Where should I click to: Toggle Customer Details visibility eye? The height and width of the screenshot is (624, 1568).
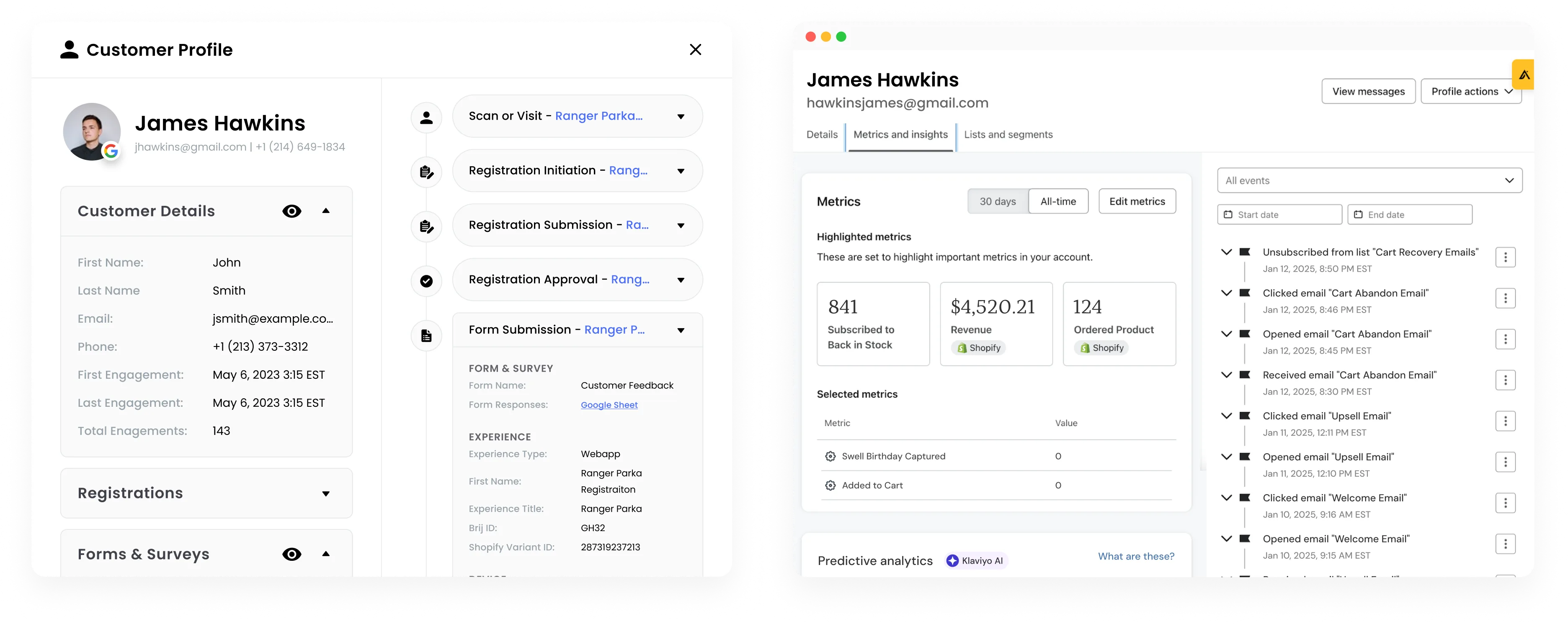coord(291,211)
